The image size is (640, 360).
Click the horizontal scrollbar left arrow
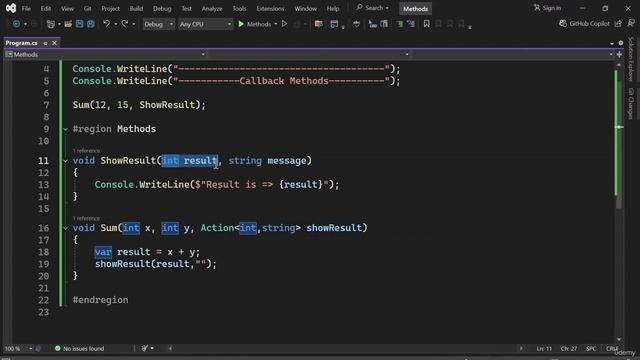coord(170,349)
